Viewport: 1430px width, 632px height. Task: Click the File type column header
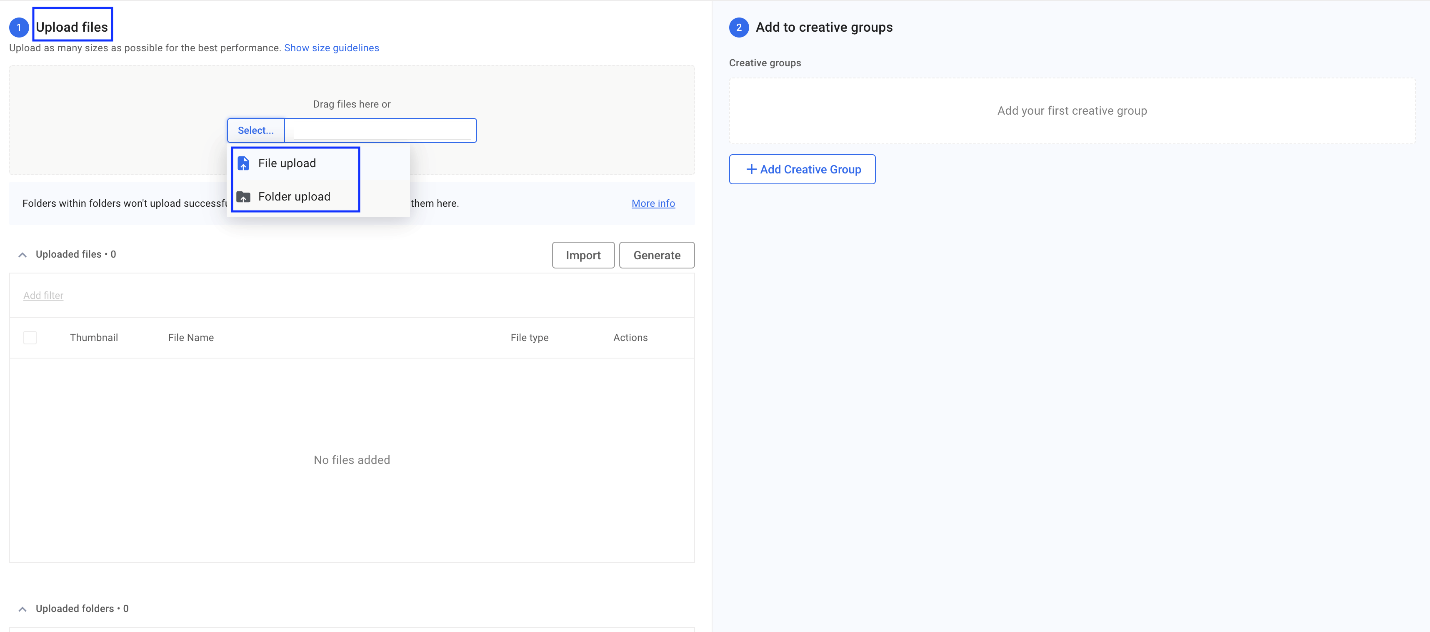pyautogui.click(x=529, y=338)
